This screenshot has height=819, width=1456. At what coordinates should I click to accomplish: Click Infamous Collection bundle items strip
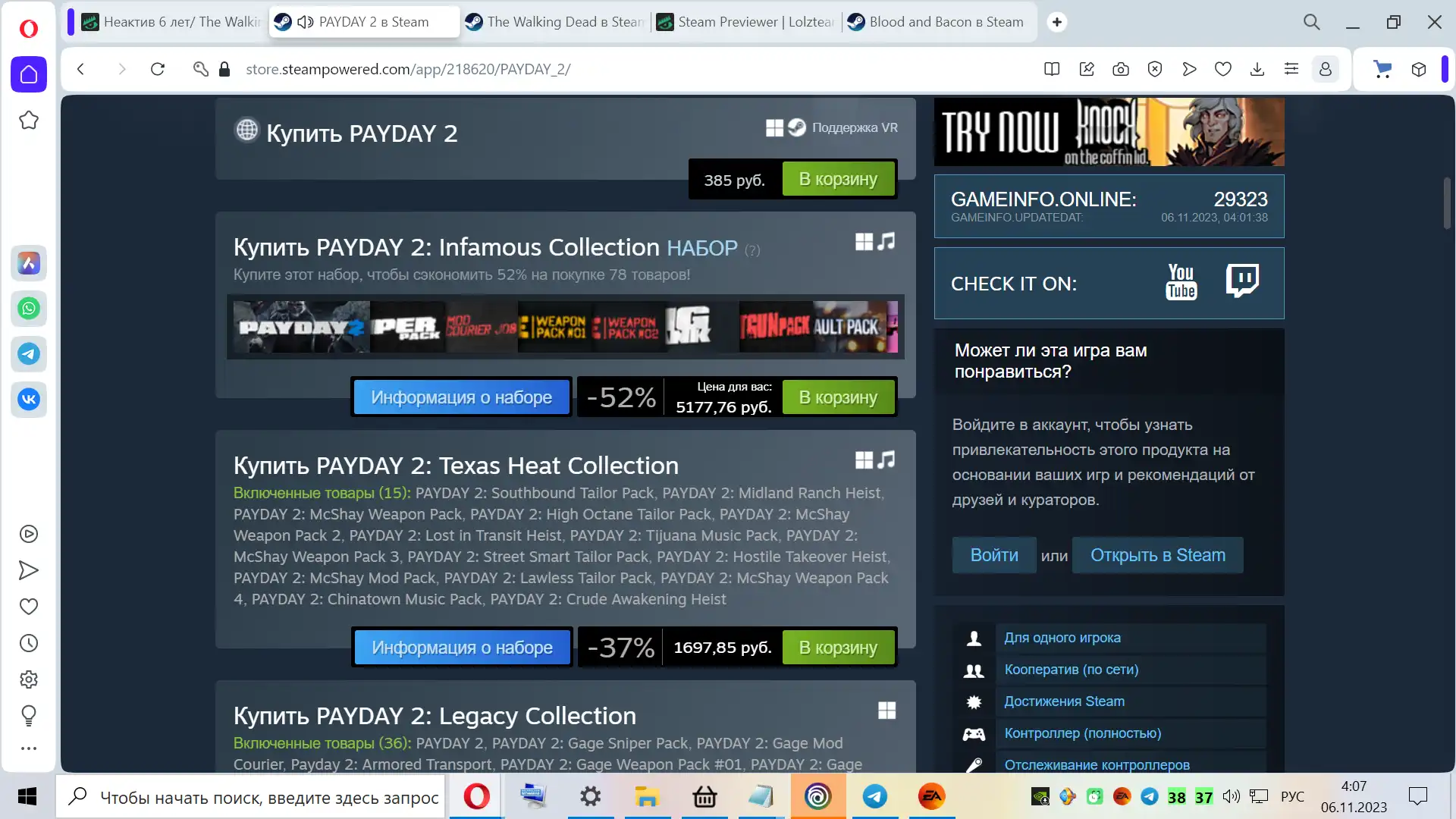point(566,327)
